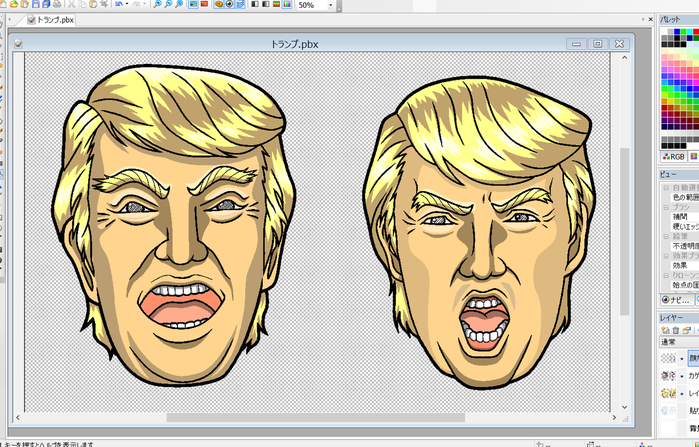
Task: Click the black-and-white half icon
Action: point(255,4)
